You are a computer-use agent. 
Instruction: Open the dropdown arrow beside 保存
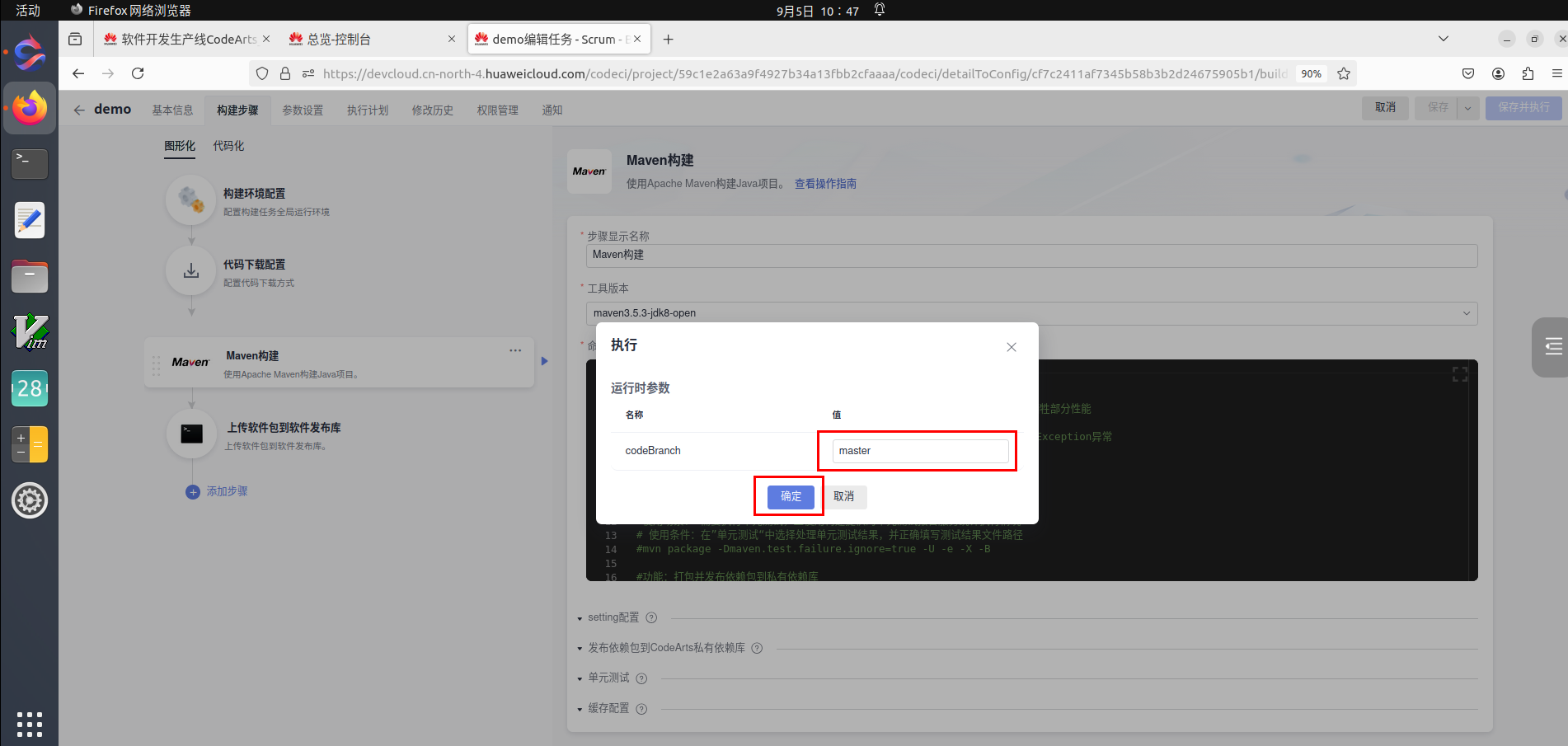(x=1468, y=108)
